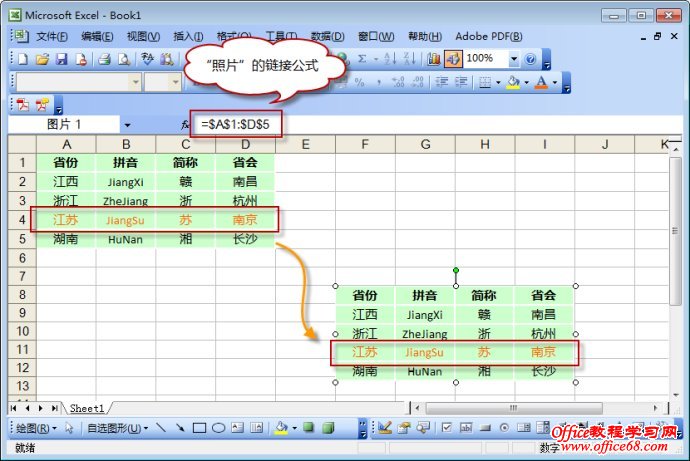Screen dimensions: 690x461
Task: Apply the Percent style icon
Action: (360, 82)
